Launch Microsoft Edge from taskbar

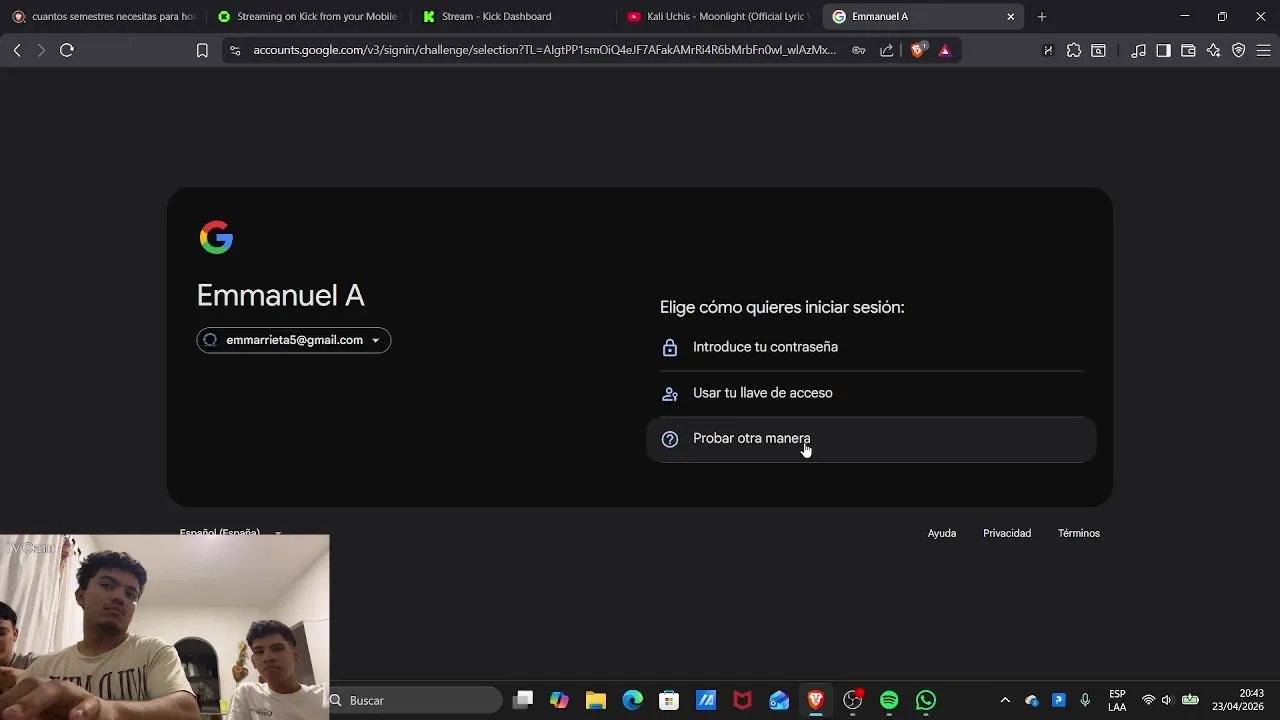[x=633, y=700]
